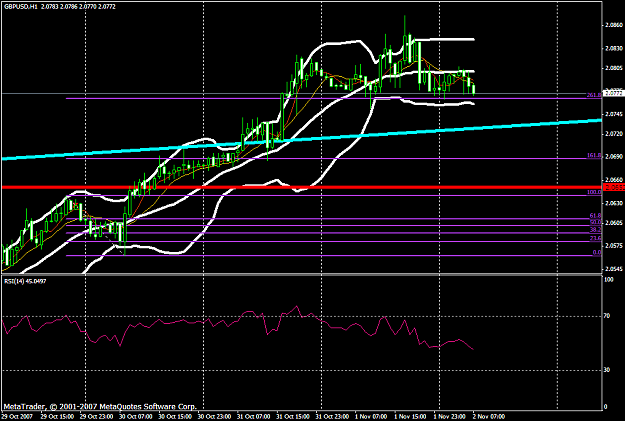Click 2.0690 on the price scale
Image resolution: width=625 pixels, height=421 pixels.
click(614, 157)
